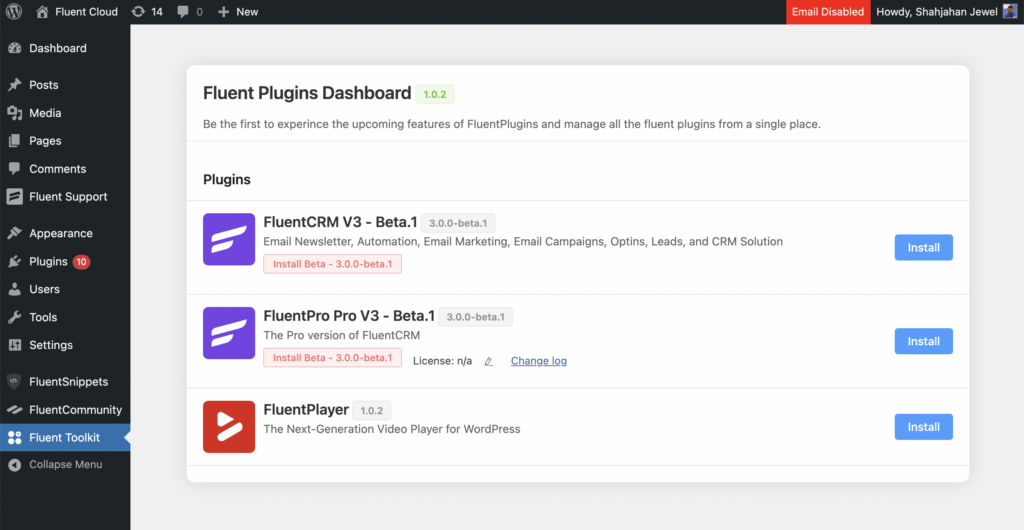Click the FluentCRM V3 purple logo
The height and width of the screenshot is (530, 1024).
coord(229,239)
